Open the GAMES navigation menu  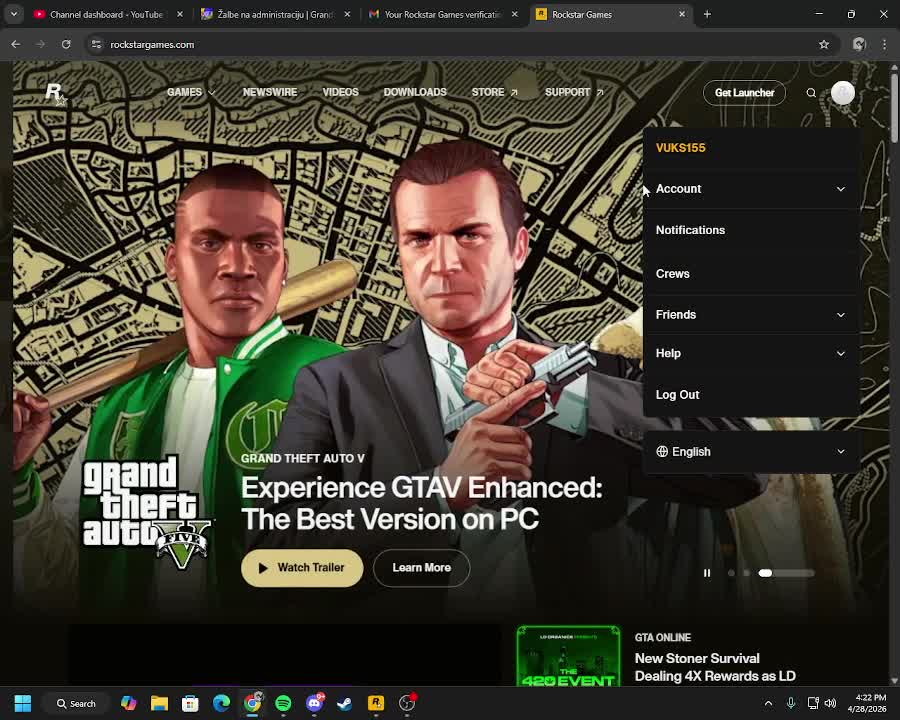pos(191,92)
